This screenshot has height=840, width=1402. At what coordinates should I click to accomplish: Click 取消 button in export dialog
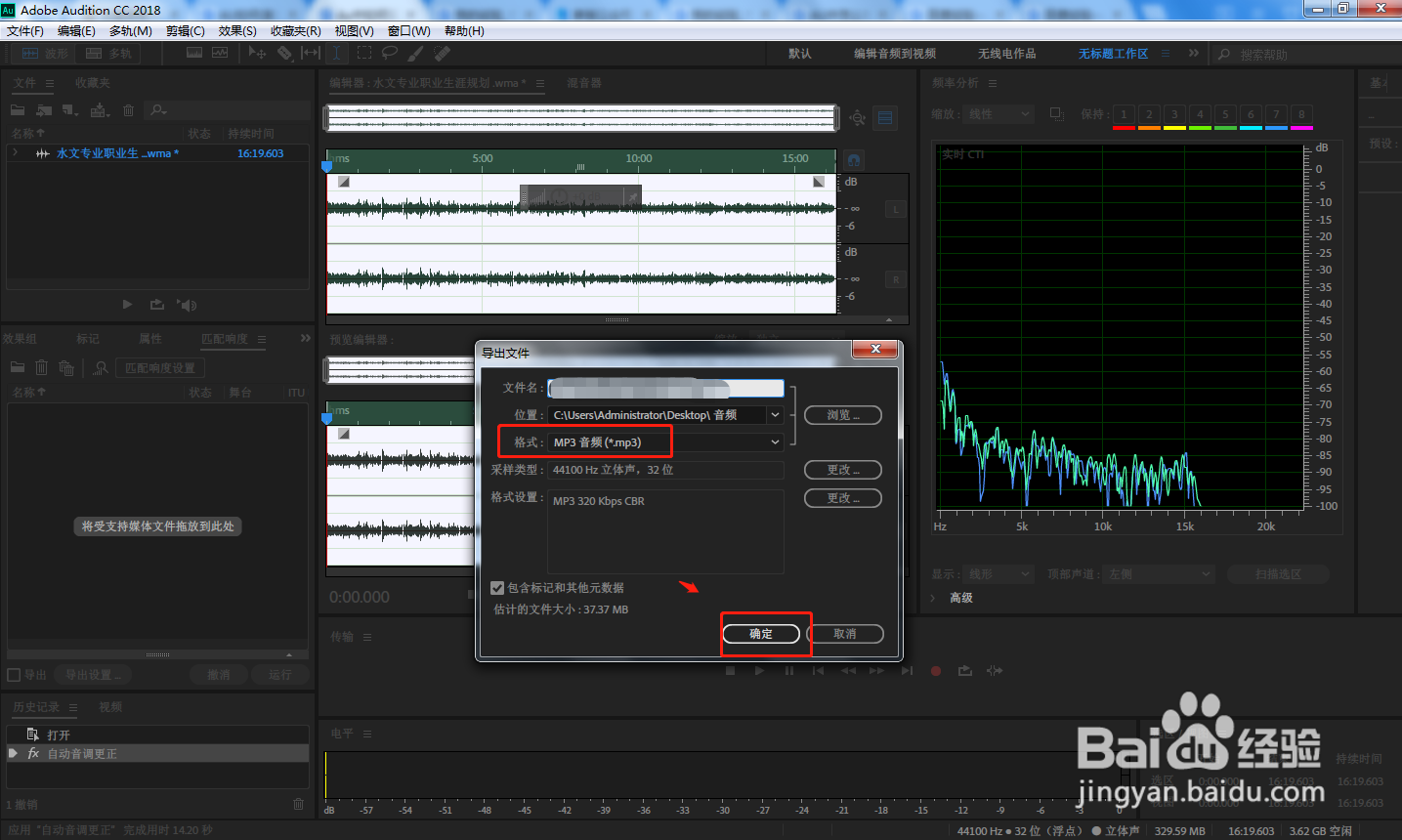845,634
